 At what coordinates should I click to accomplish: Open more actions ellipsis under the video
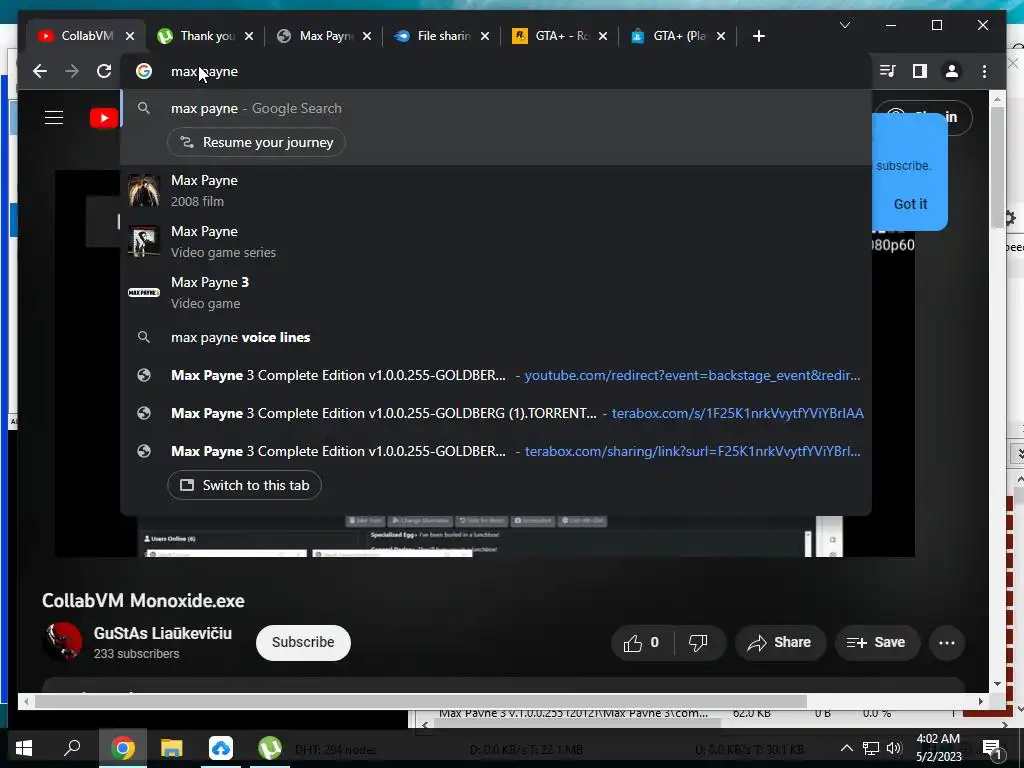click(x=947, y=643)
